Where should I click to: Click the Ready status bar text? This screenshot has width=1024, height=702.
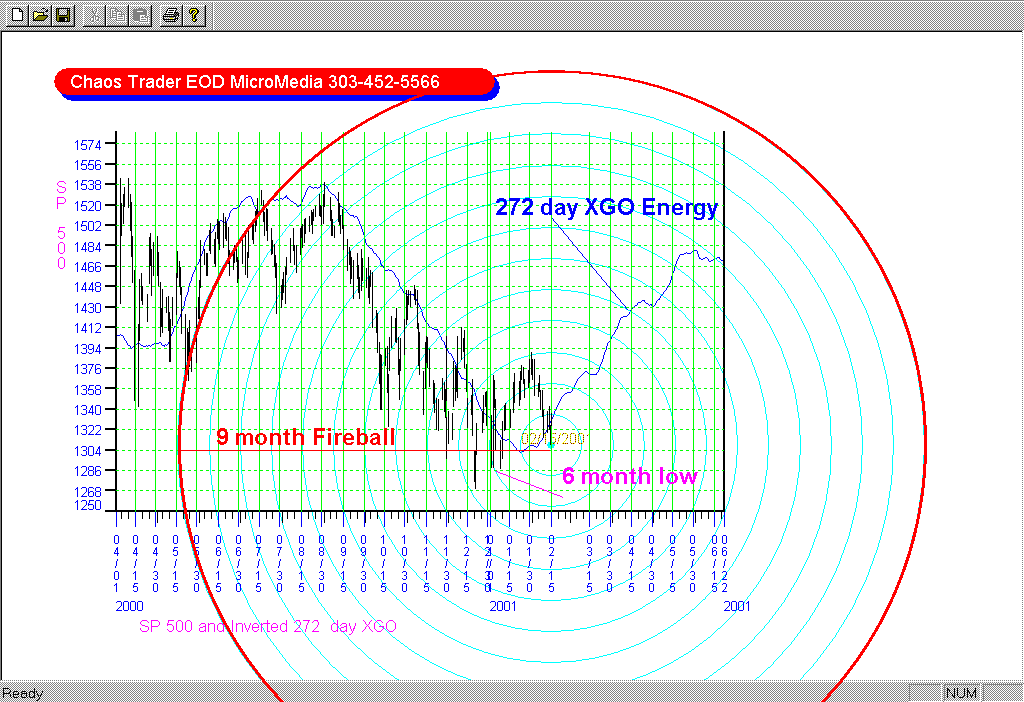tap(23, 694)
